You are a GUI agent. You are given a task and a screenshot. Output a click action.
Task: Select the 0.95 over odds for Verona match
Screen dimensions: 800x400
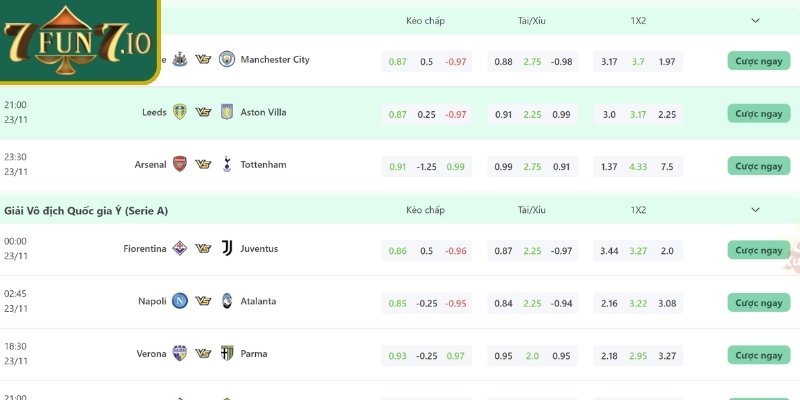[x=504, y=355]
